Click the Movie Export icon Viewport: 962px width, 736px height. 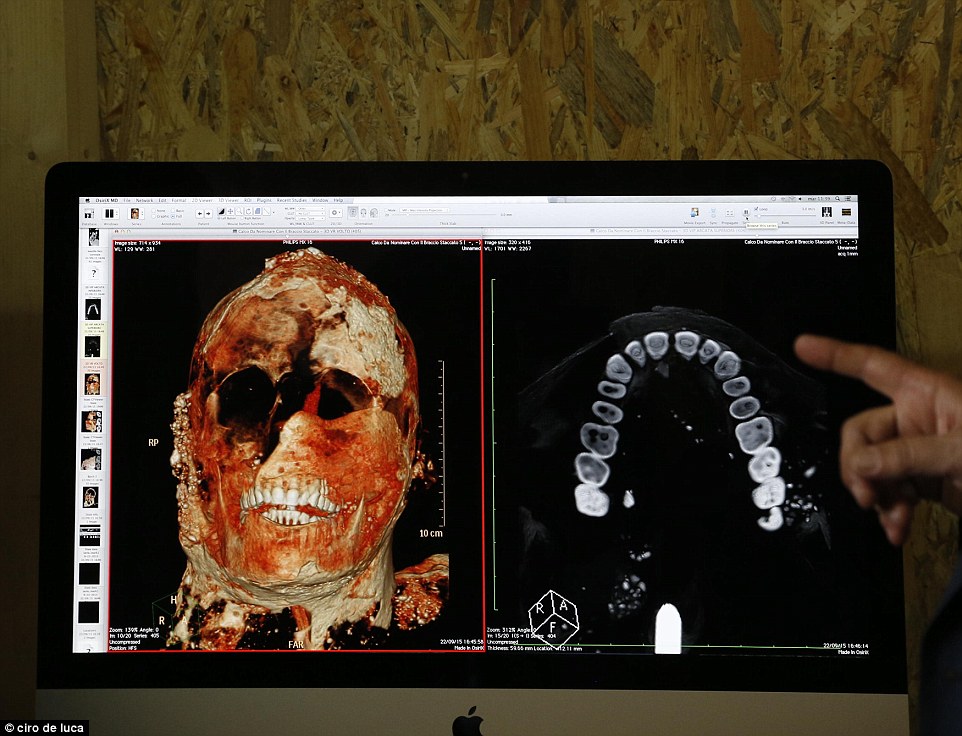click(695, 212)
